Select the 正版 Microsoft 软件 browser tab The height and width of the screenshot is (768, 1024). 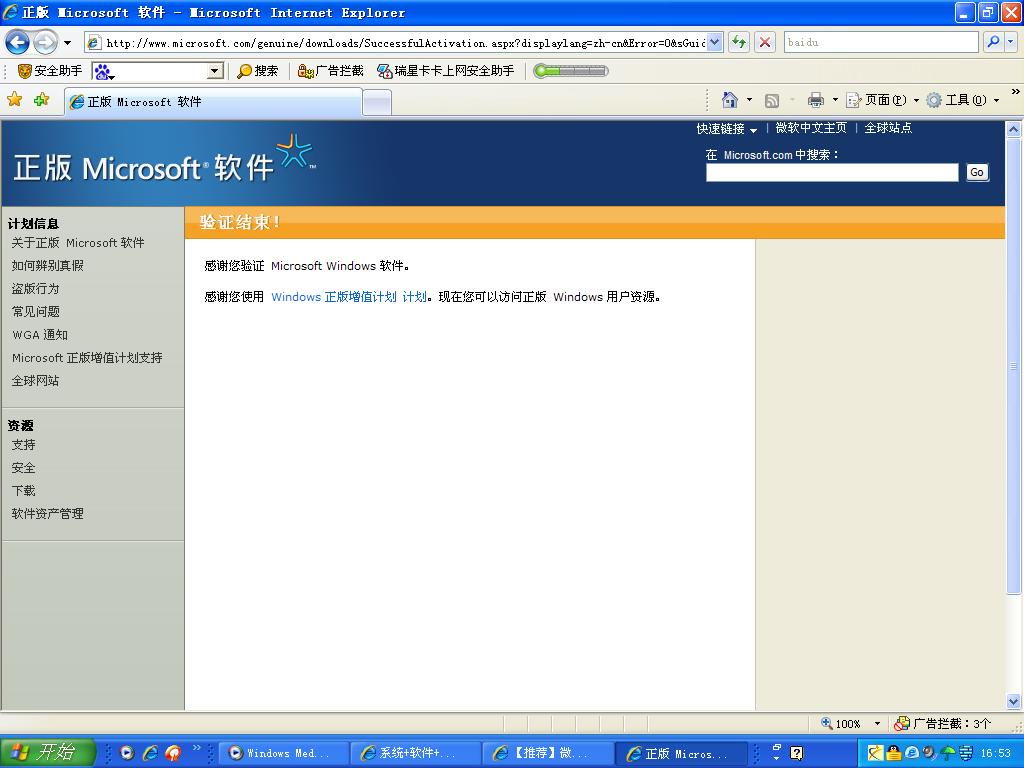[x=213, y=102]
